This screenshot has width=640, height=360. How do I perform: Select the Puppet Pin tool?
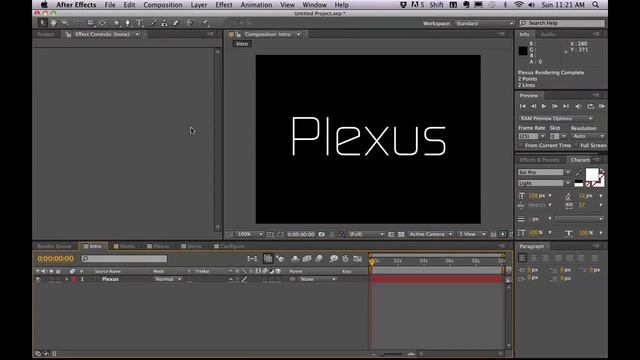[205, 23]
